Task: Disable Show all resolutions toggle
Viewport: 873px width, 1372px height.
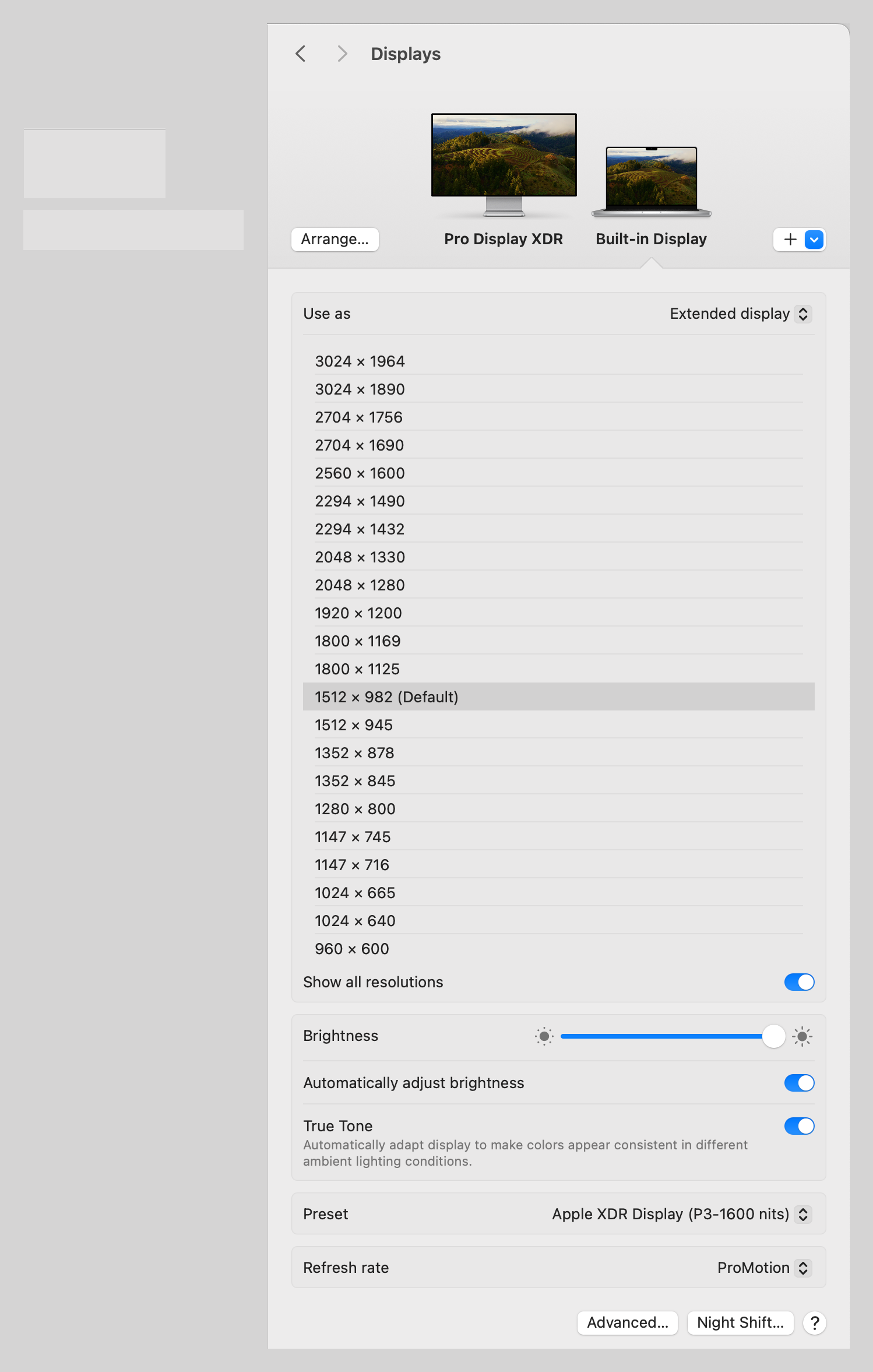Action: point(799,982)
